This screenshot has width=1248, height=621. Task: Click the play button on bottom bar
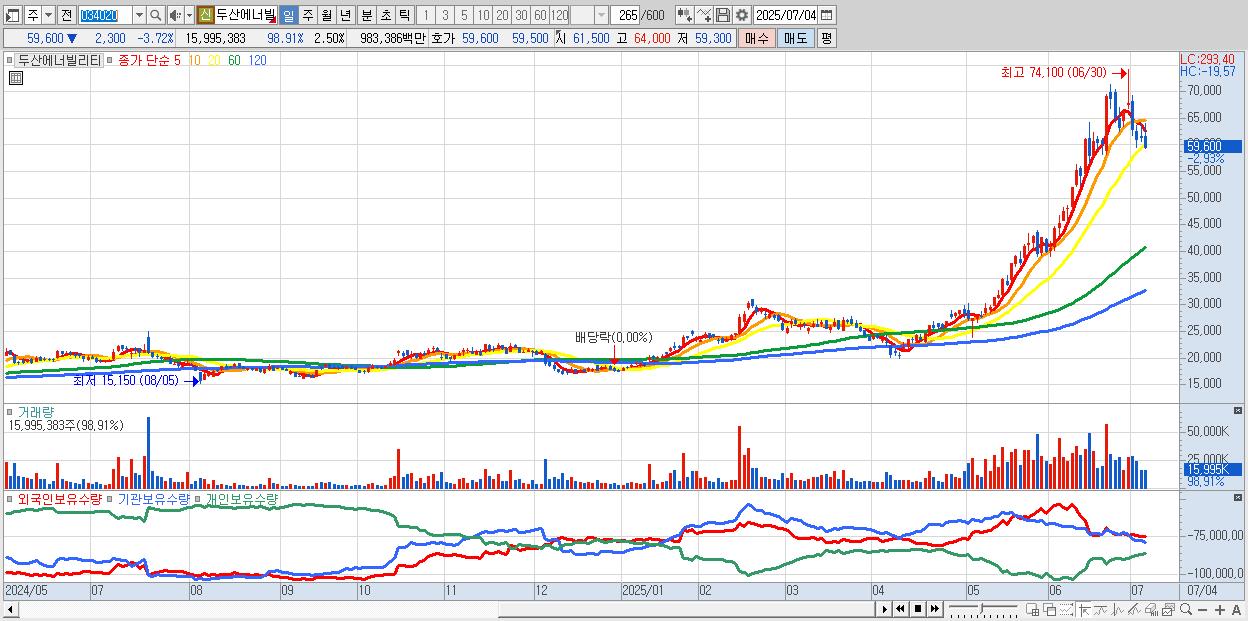coord(884,609)
